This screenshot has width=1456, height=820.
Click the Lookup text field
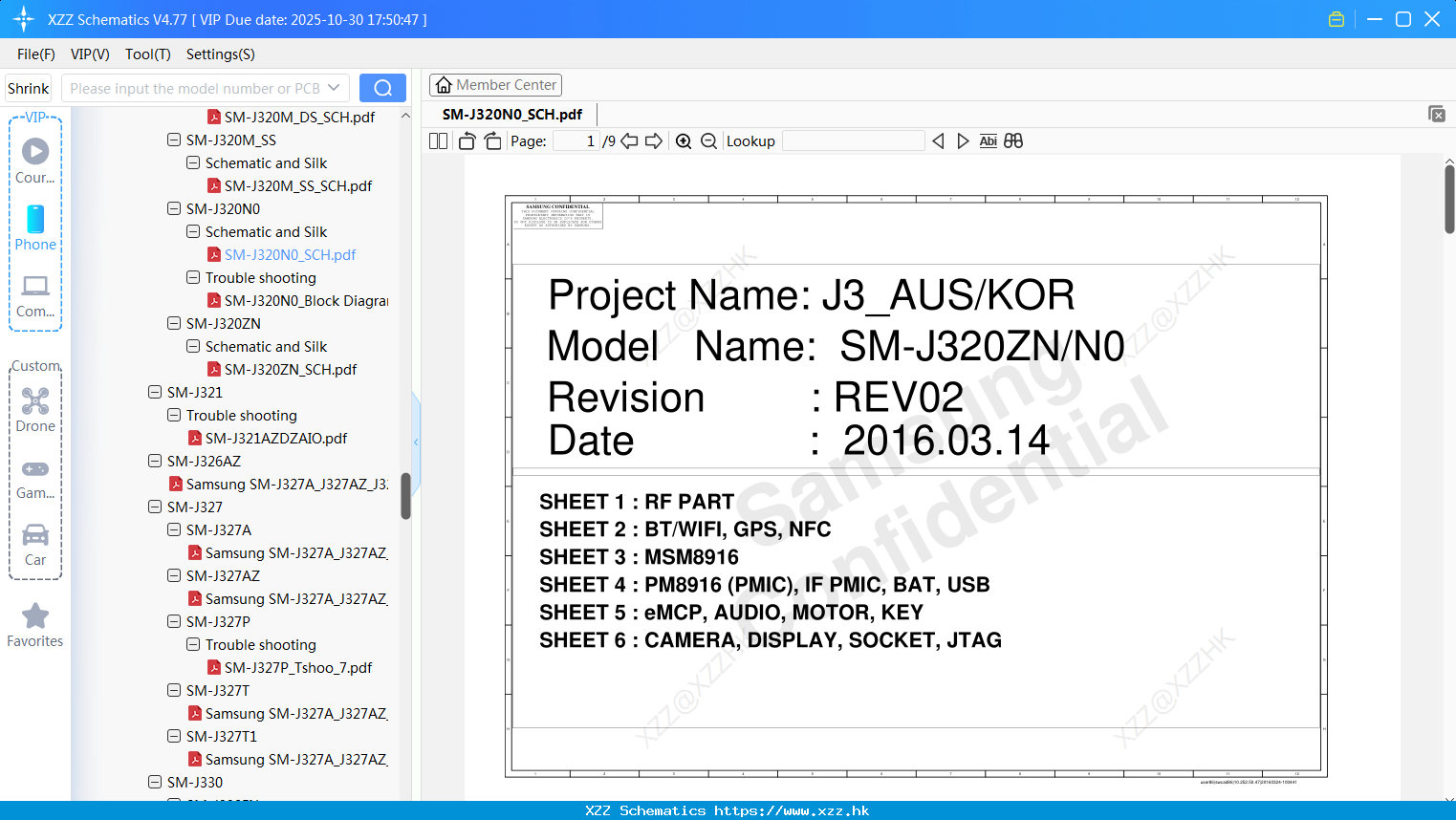pyautogui.click(x=853, y=140)
